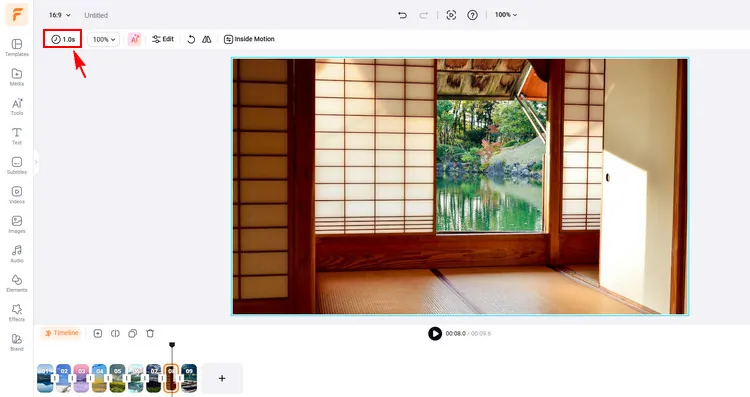Click the FlexClip logo icon
The height and width of the screenshot is (397, 750).
pos(17,15)
